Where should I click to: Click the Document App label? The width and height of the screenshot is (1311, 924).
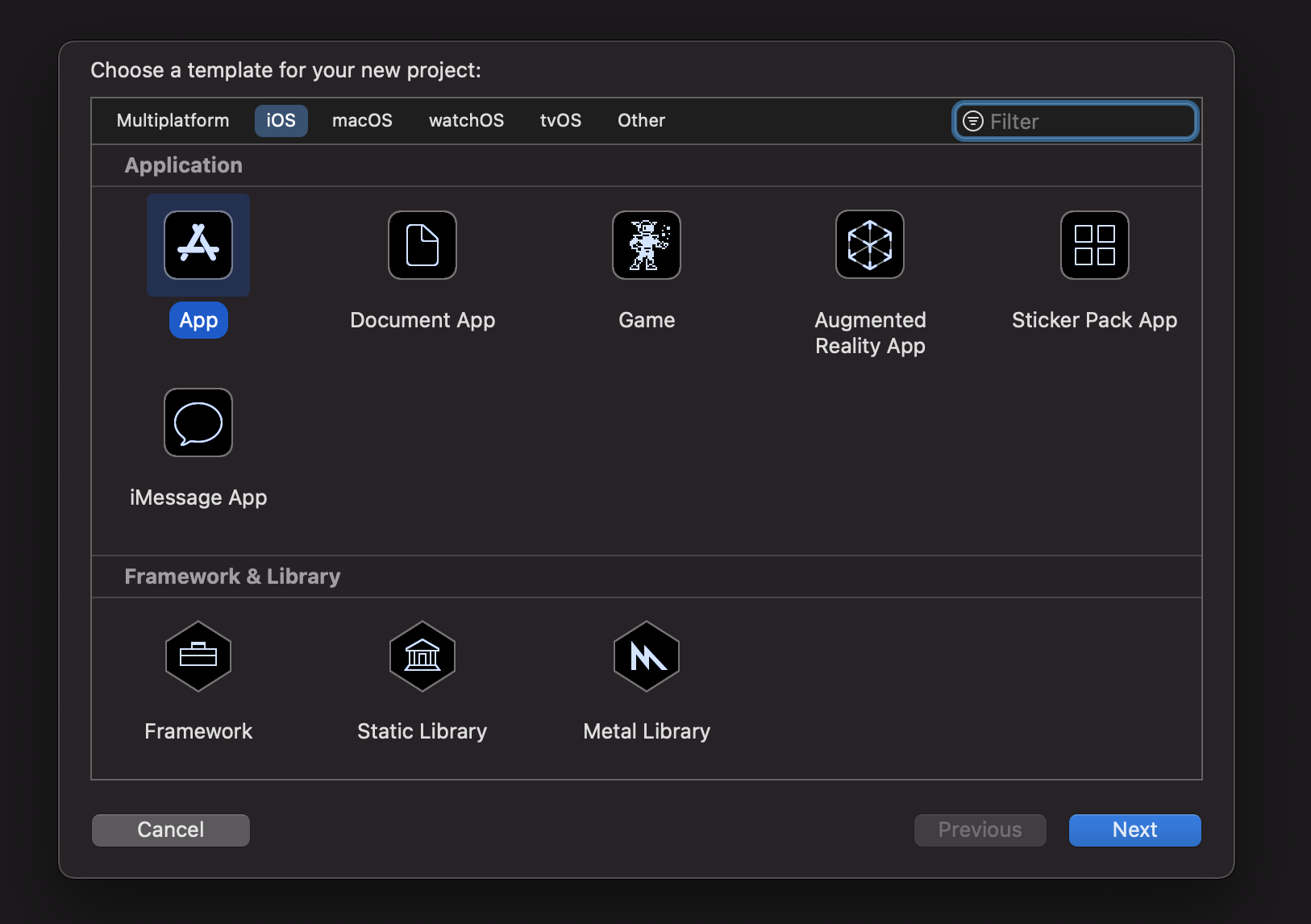[x=422, y=320]
